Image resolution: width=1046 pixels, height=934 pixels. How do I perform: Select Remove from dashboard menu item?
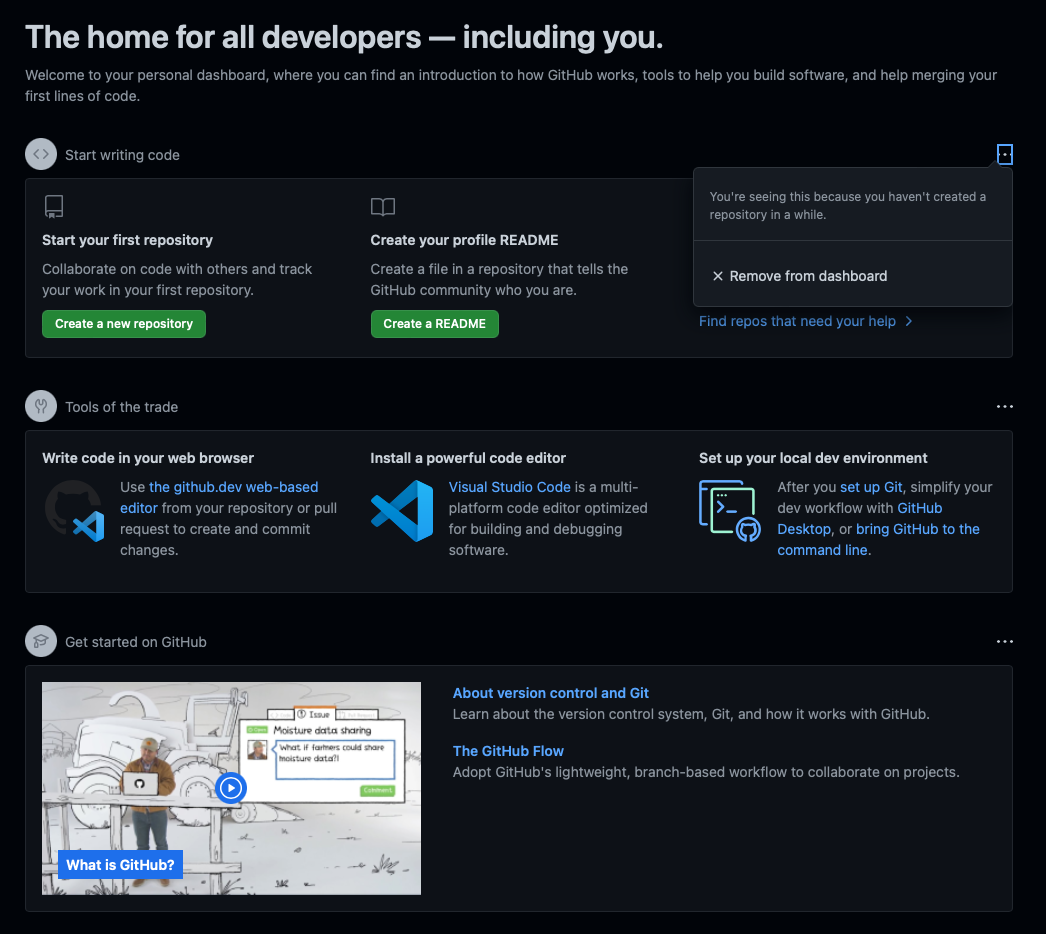(x=853, y=276)
